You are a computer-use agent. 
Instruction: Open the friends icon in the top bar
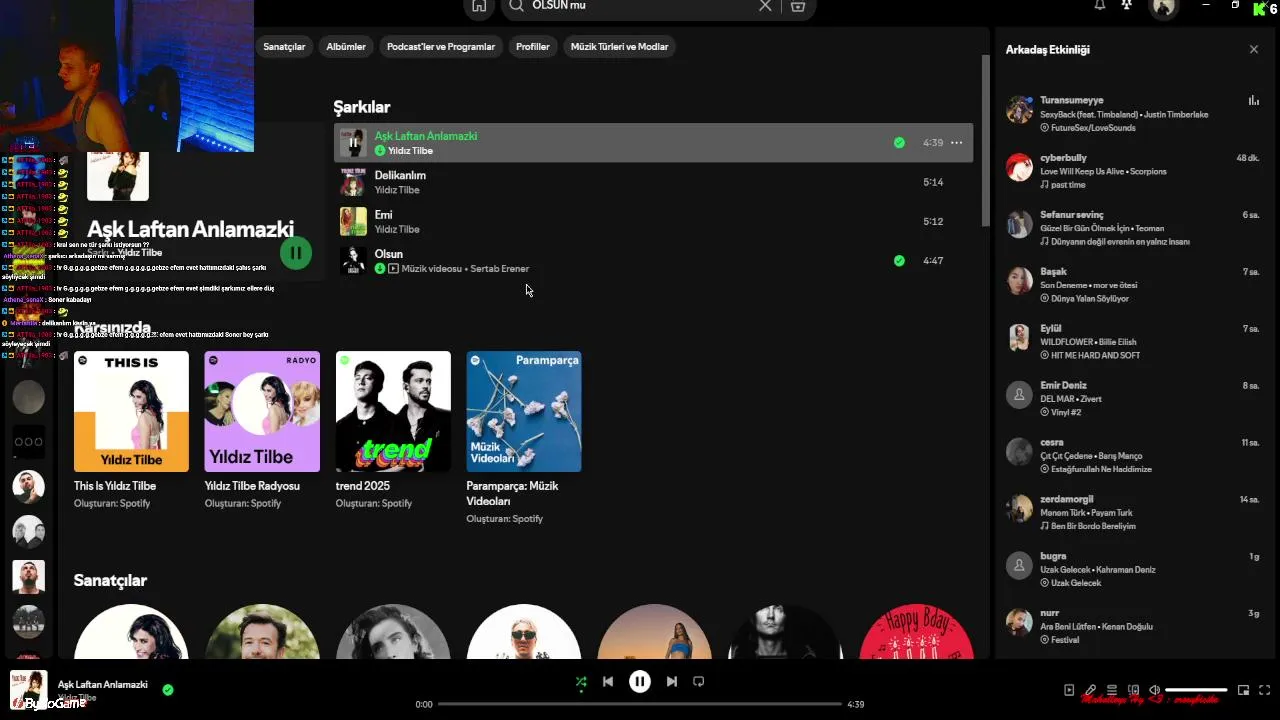[x=1127, y=5]
